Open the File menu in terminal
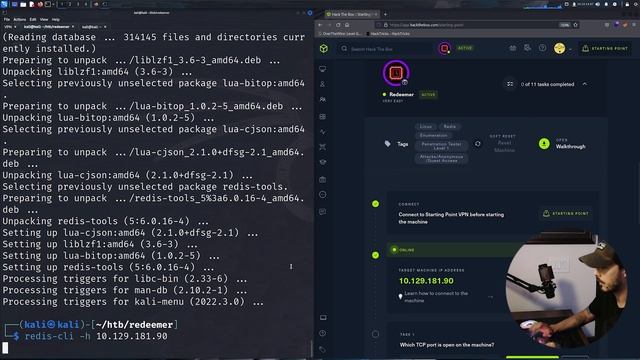Image resolution: width=640 pixels, height=360 pixels. 7,20
